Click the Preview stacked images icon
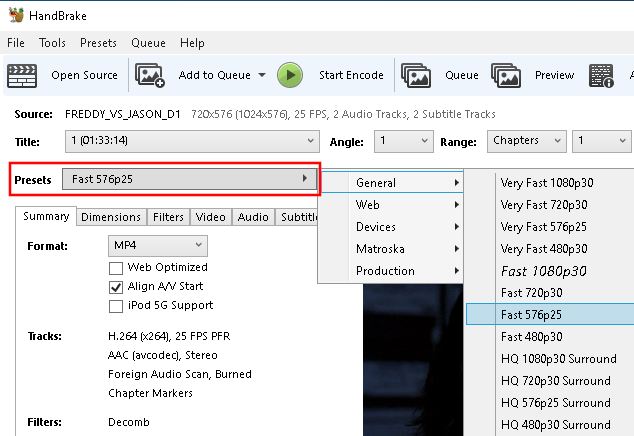This screenshot has height=436, width=634. [x=506, y=75]
